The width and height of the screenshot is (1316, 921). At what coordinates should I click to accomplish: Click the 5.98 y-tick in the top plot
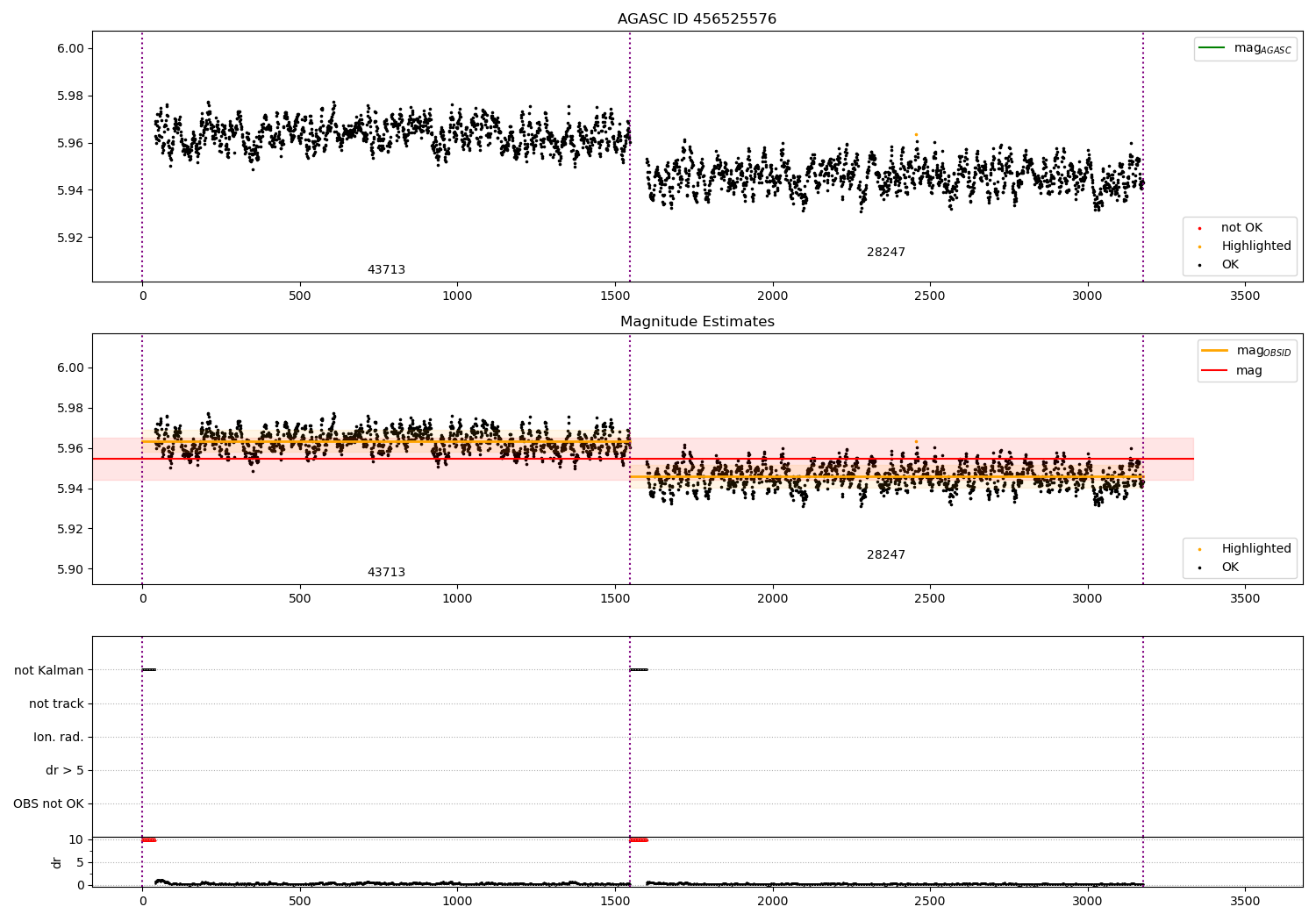point(69,96)
